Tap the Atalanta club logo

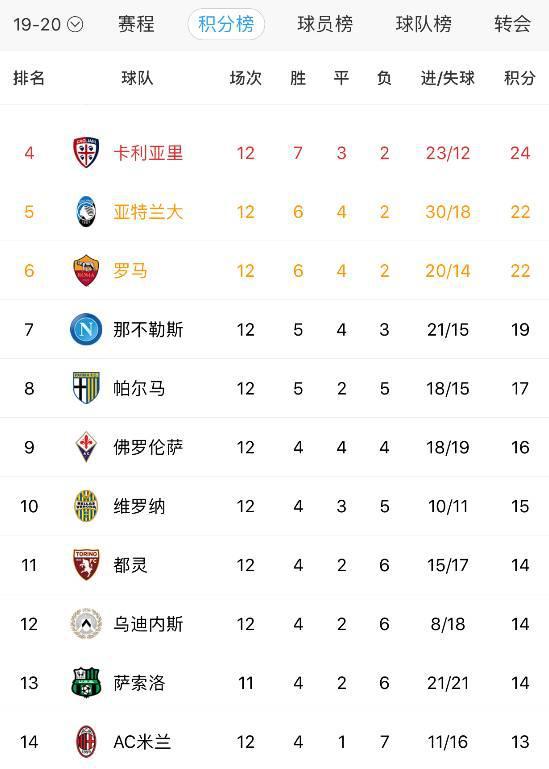point(86,211)
